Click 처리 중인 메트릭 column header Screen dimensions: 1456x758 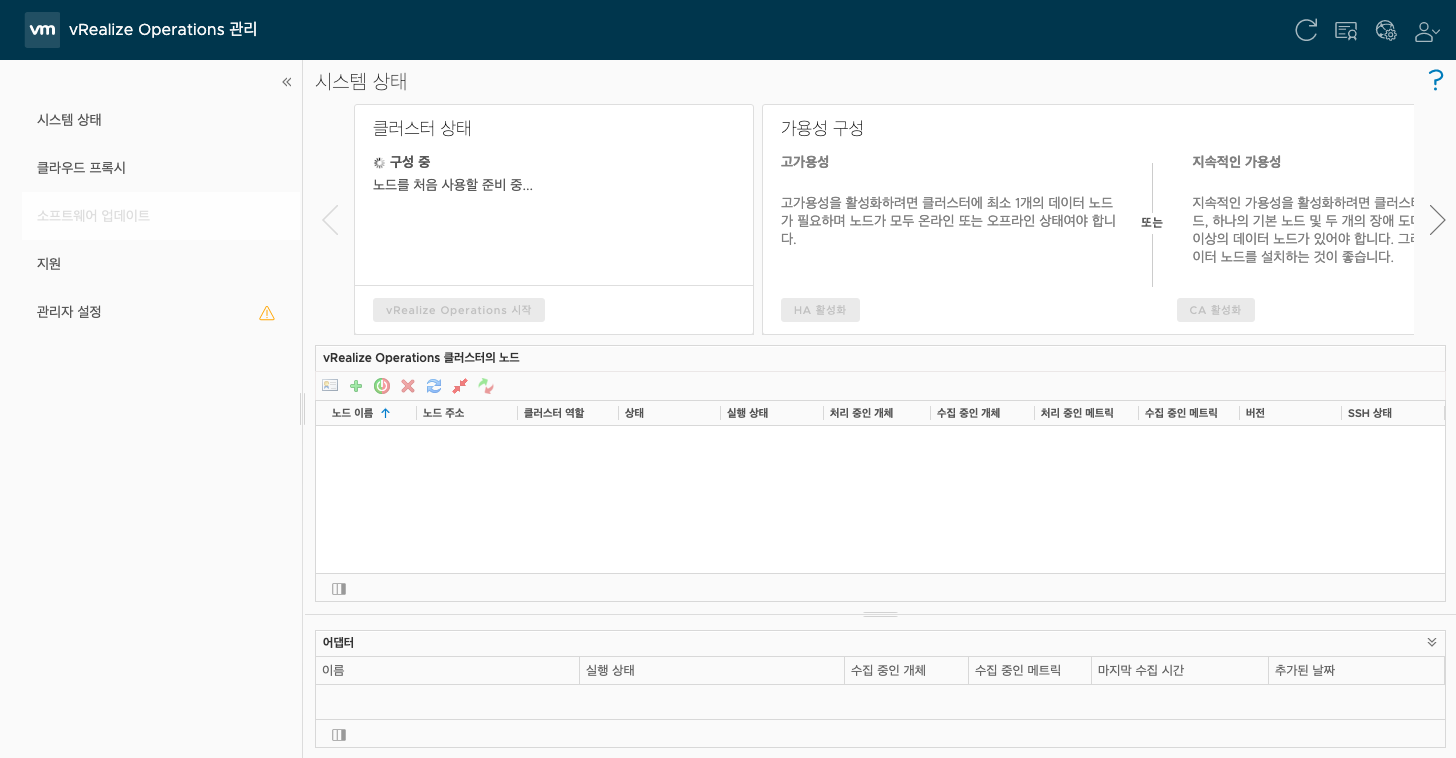(x=1086, y=413)
